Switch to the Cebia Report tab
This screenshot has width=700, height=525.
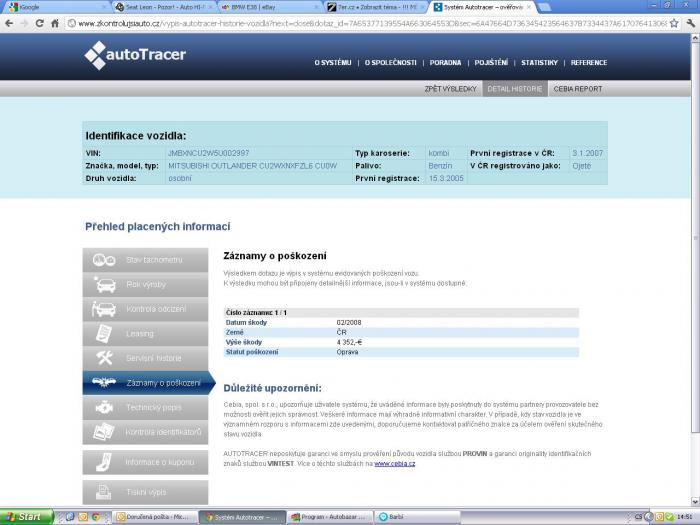577,89
